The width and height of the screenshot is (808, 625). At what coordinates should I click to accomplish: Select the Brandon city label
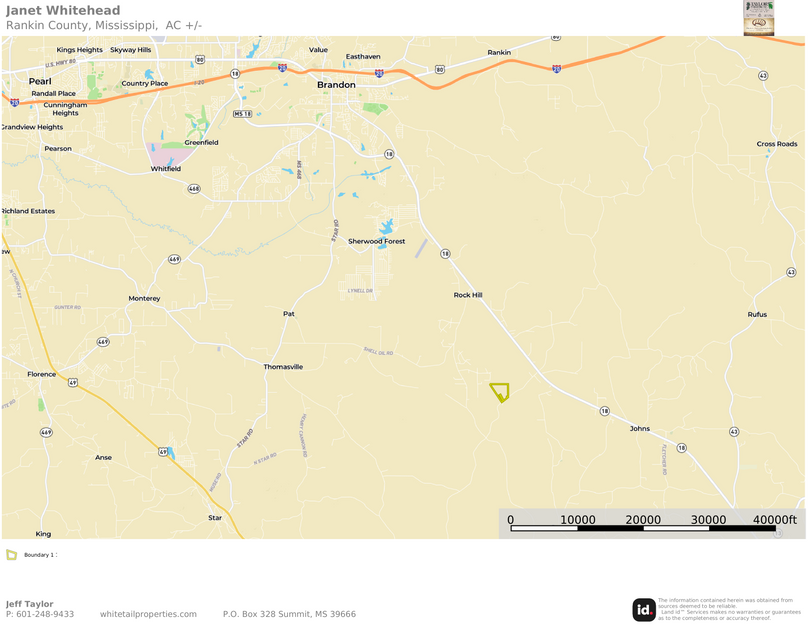tap(336, 85)
